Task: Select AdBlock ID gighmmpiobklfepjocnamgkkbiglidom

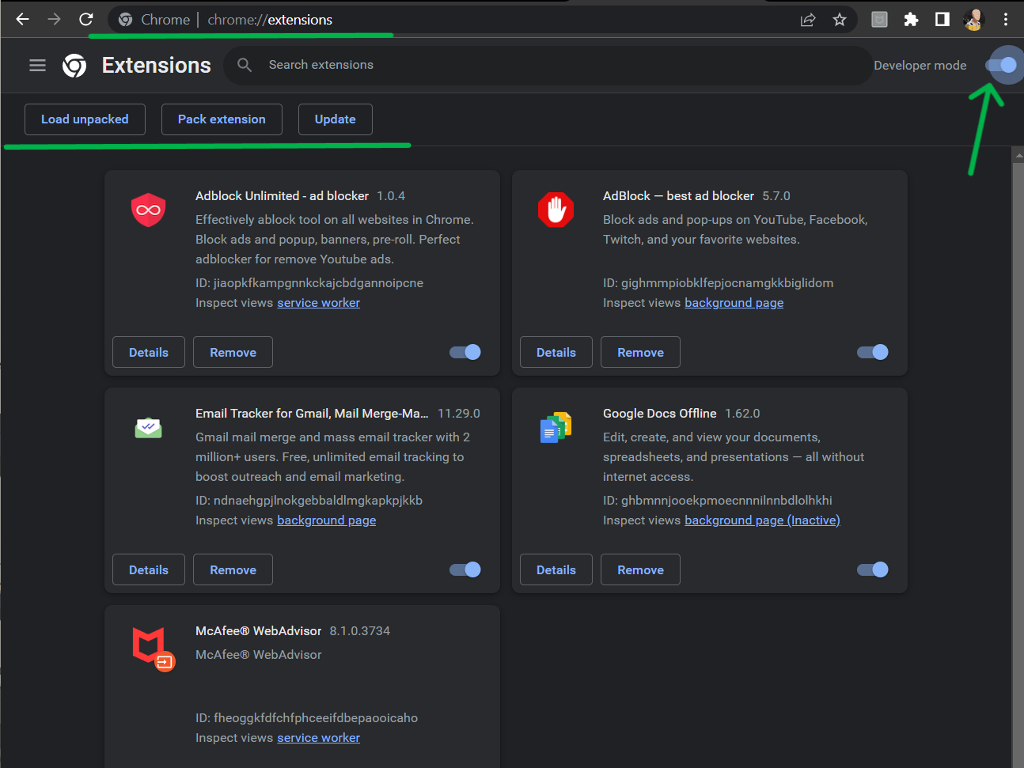Action: (x=727, y=283)
